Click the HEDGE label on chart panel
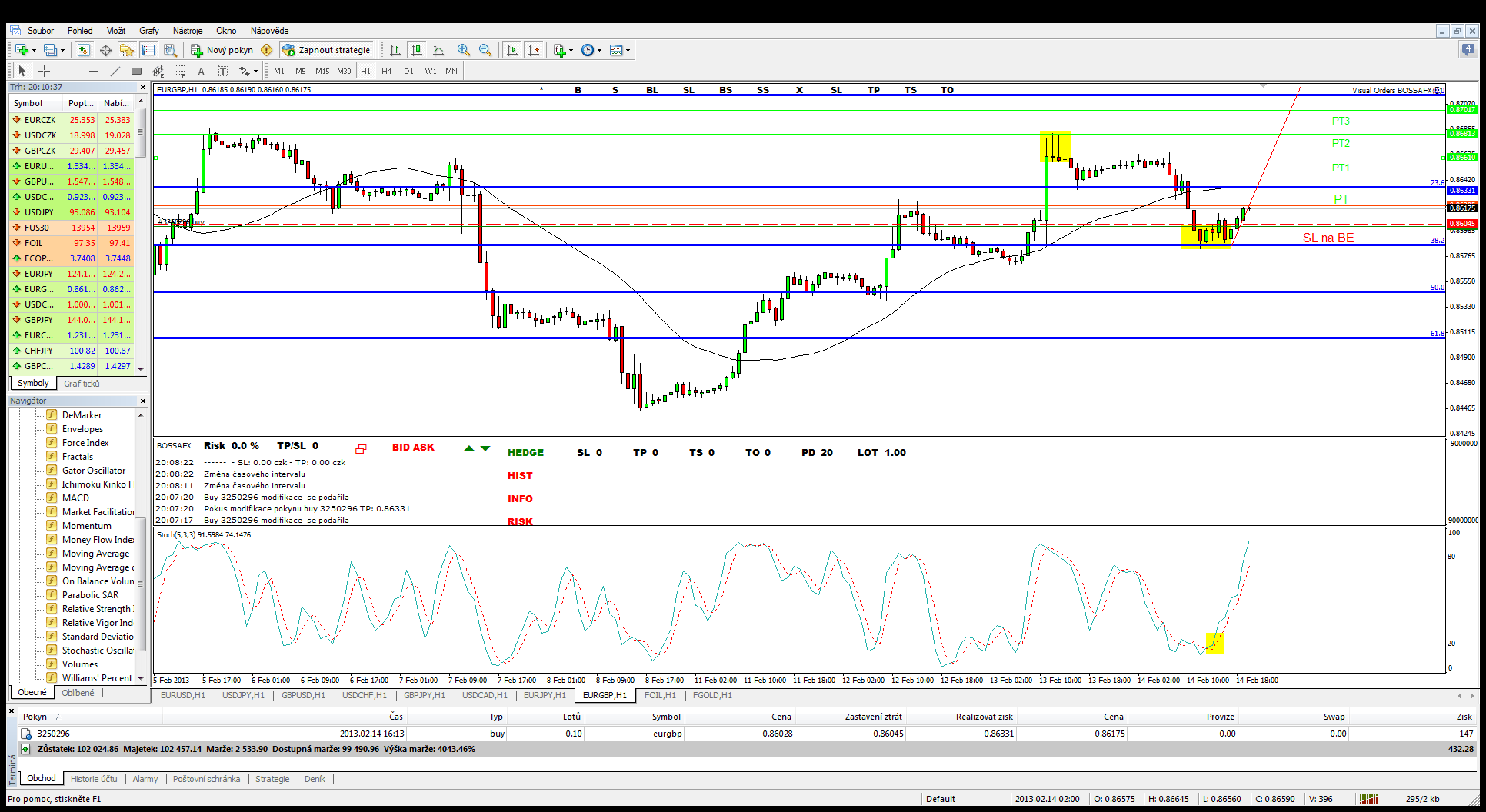The width and height of the screenshot is (1486, 812). [x=525, y=453]
